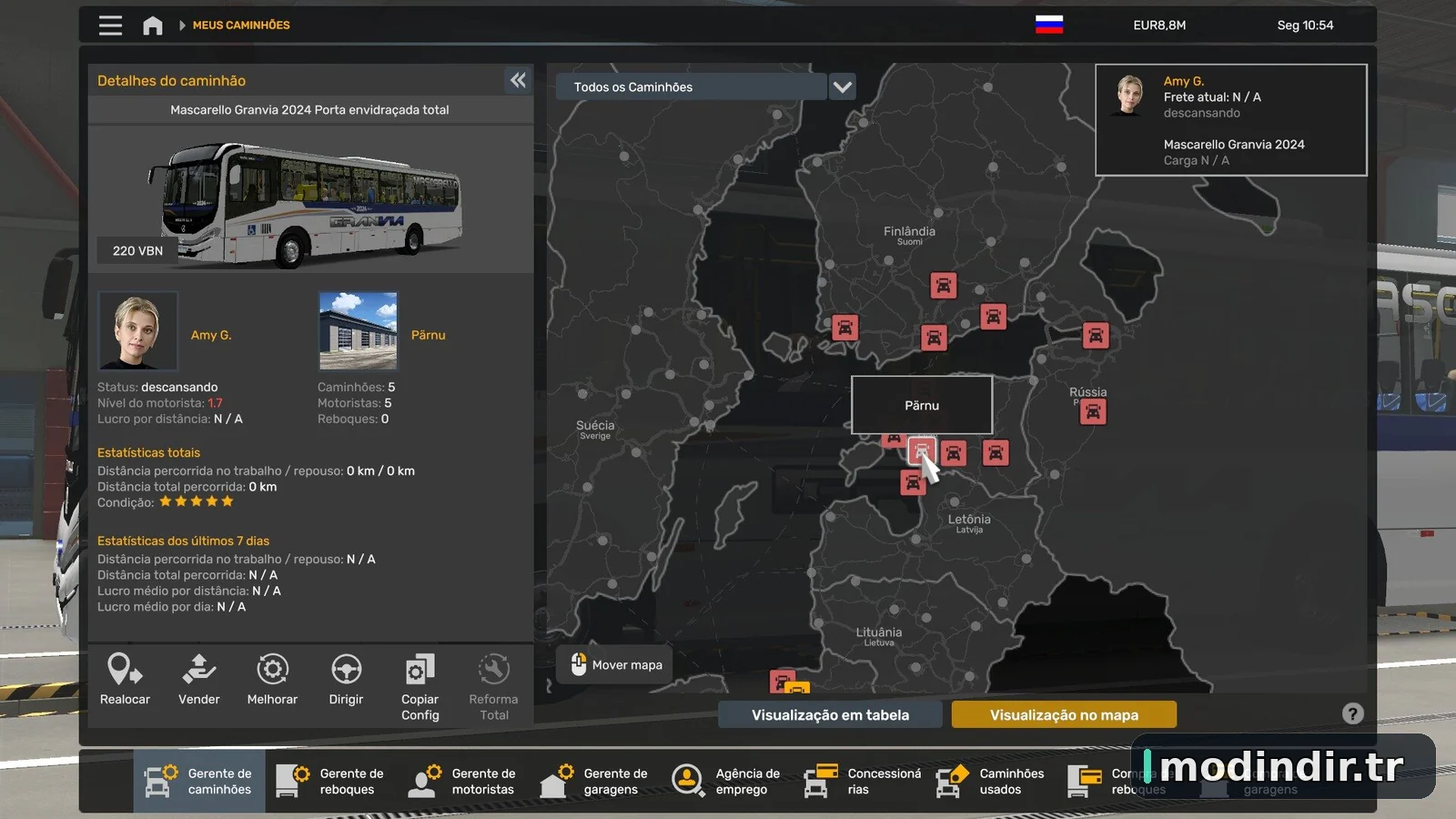Sell the truck with Vender

[x=199, y=680]
